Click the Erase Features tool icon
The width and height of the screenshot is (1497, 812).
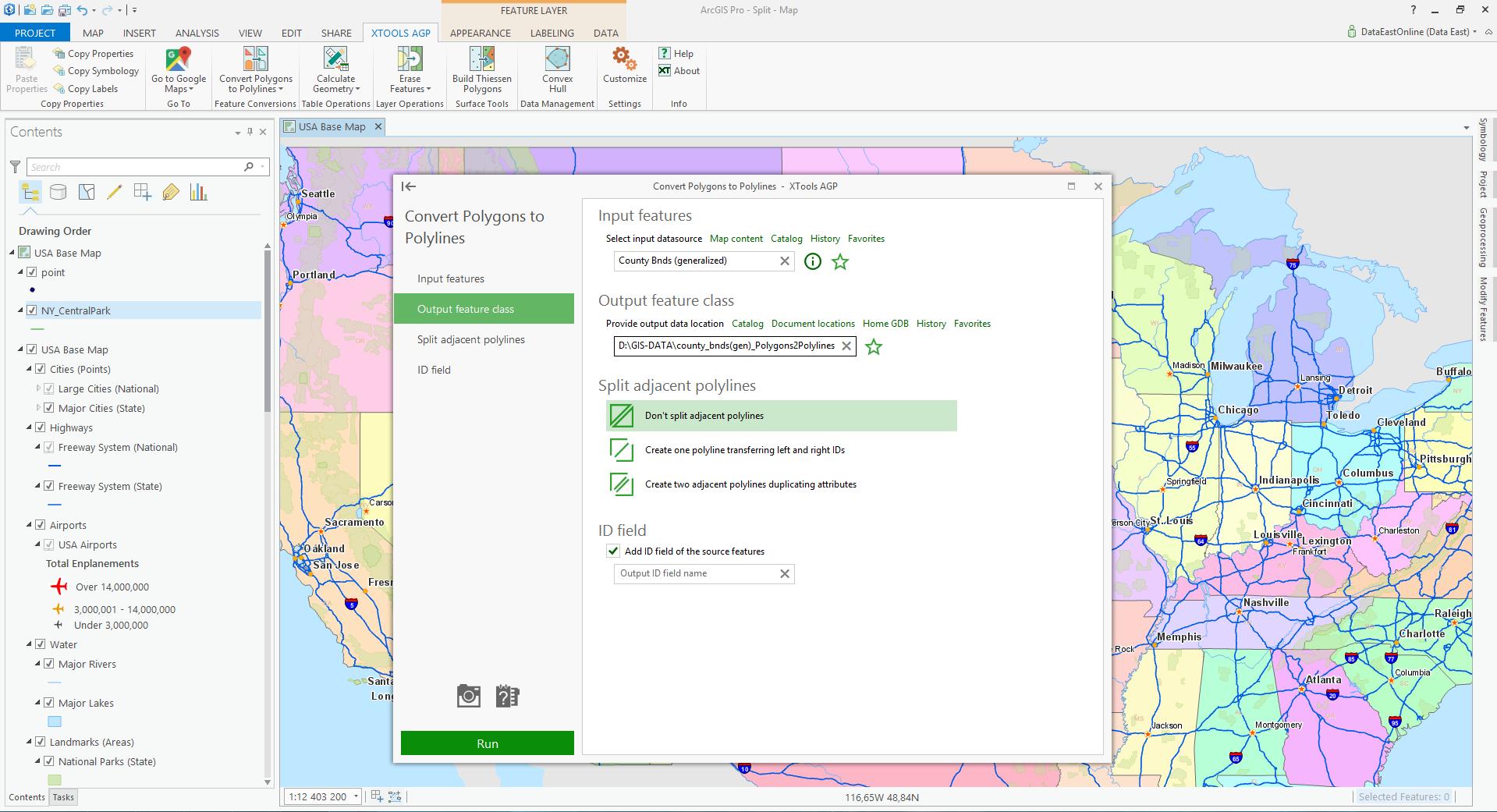tap(410, 59)
